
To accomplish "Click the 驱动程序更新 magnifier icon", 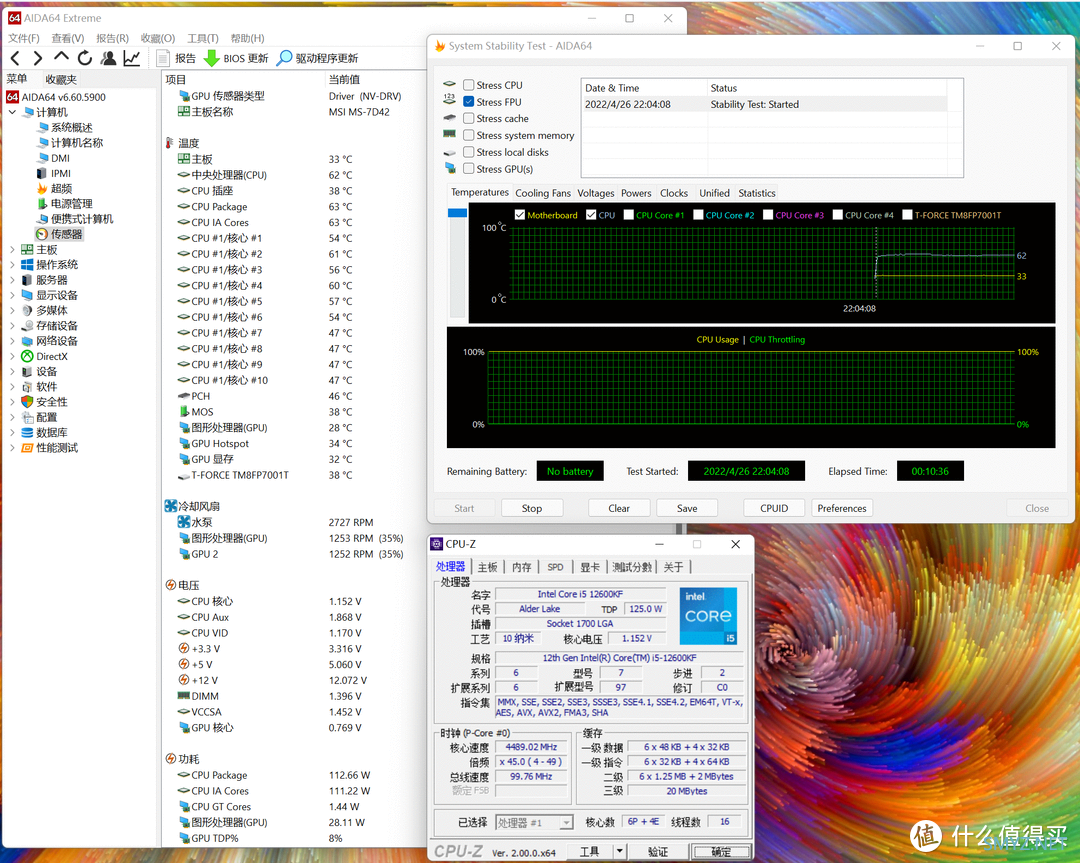I will coord(284,58).
